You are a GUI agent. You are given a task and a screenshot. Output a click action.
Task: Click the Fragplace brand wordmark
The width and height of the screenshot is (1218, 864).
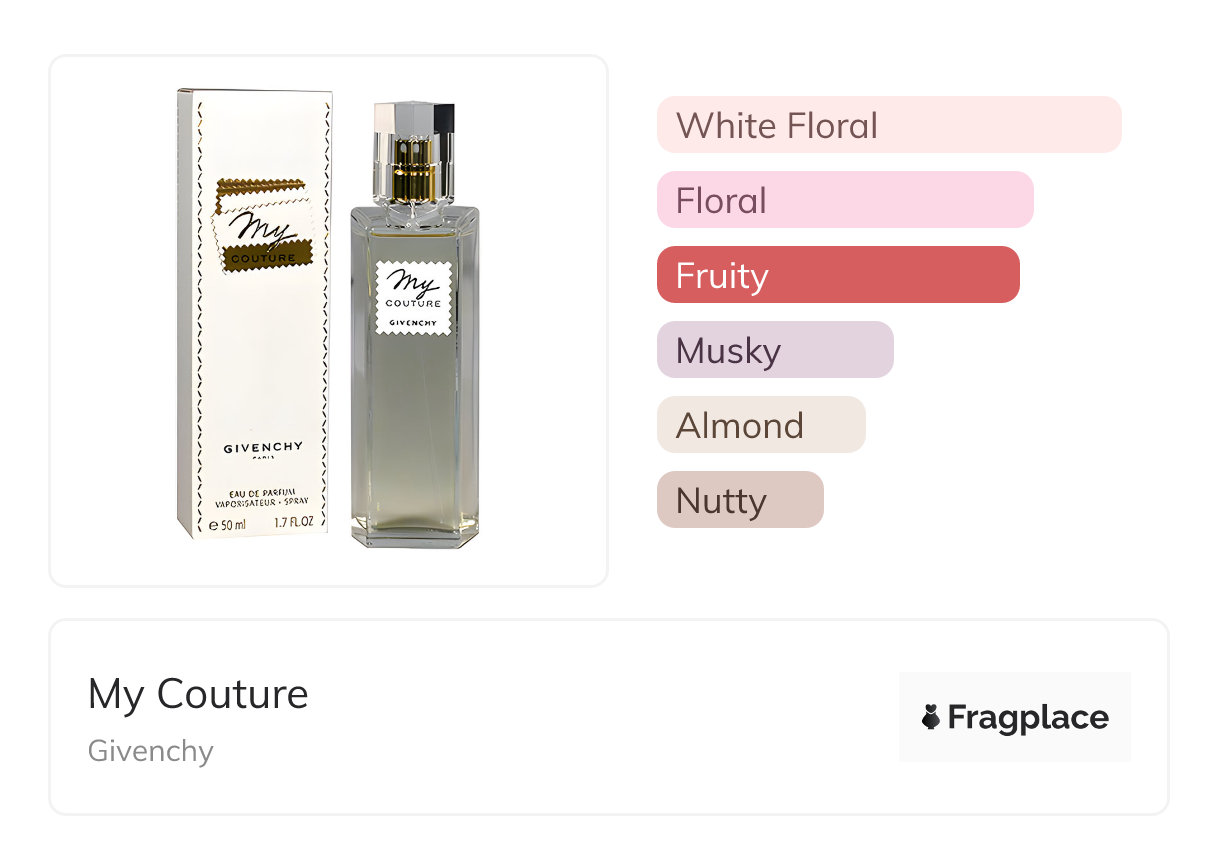pos(1028,718)
